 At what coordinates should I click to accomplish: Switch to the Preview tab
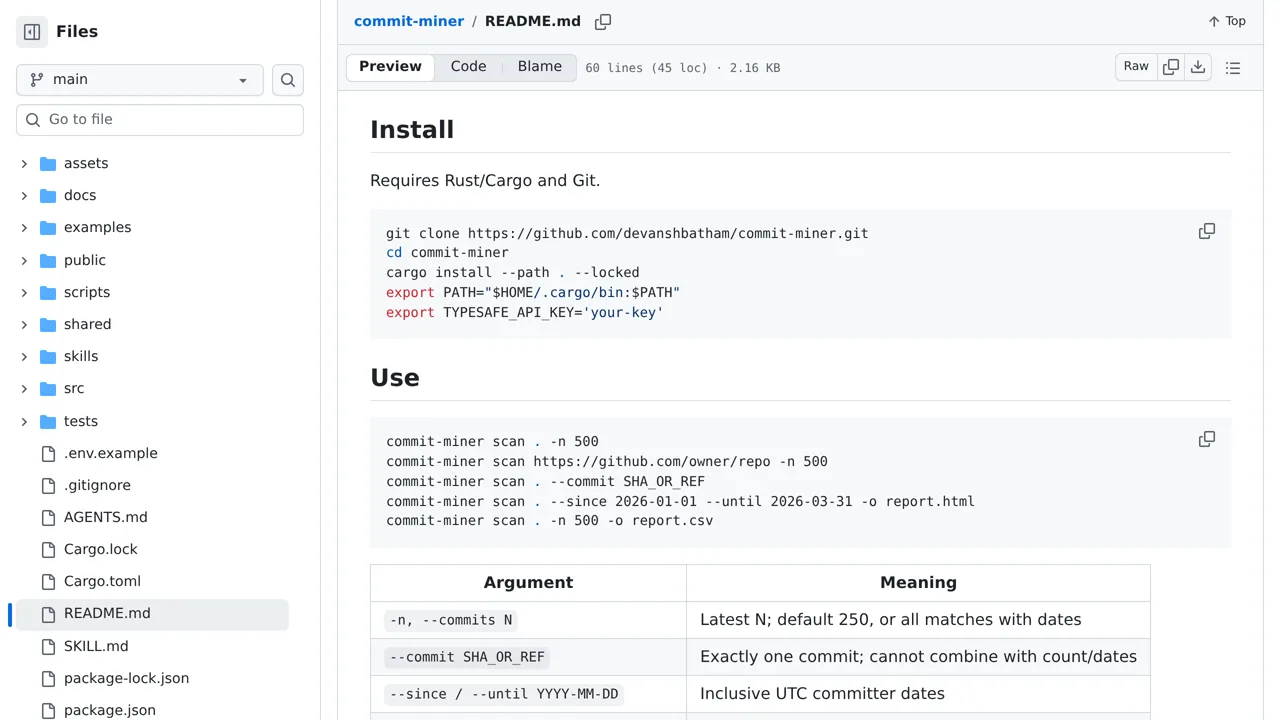tap(390, 67)
